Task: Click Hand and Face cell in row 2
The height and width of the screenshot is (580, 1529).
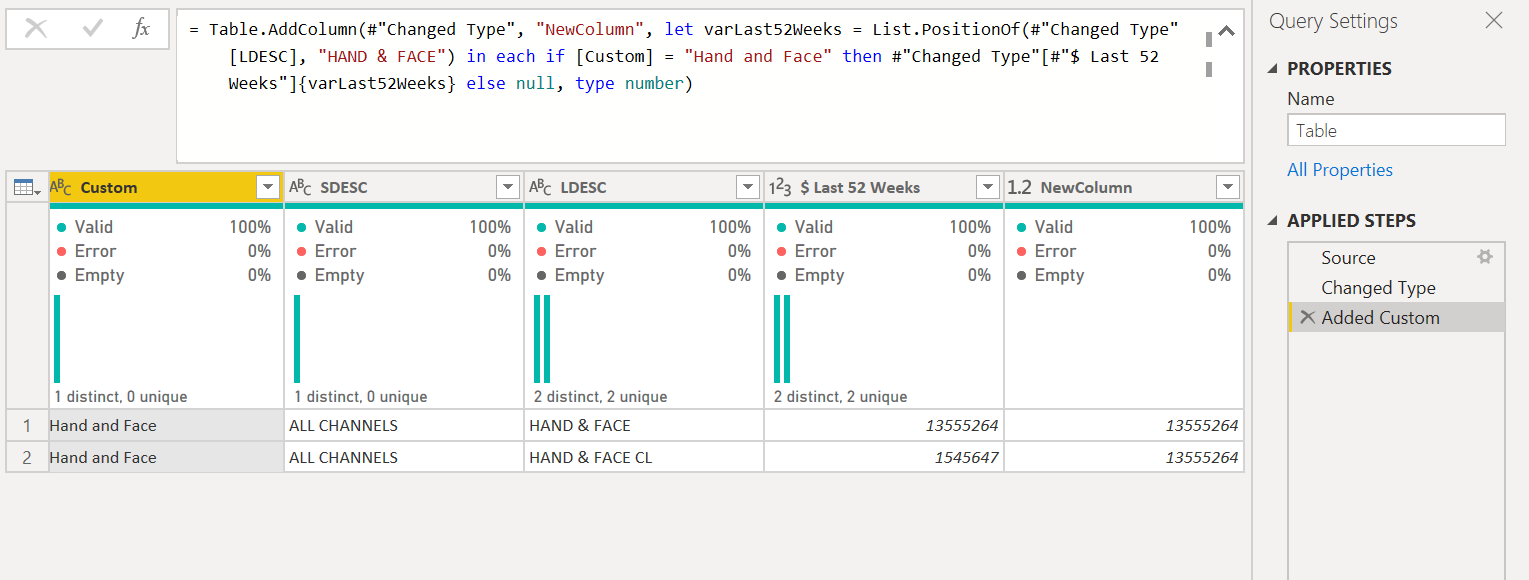Action: click(166, 457)
